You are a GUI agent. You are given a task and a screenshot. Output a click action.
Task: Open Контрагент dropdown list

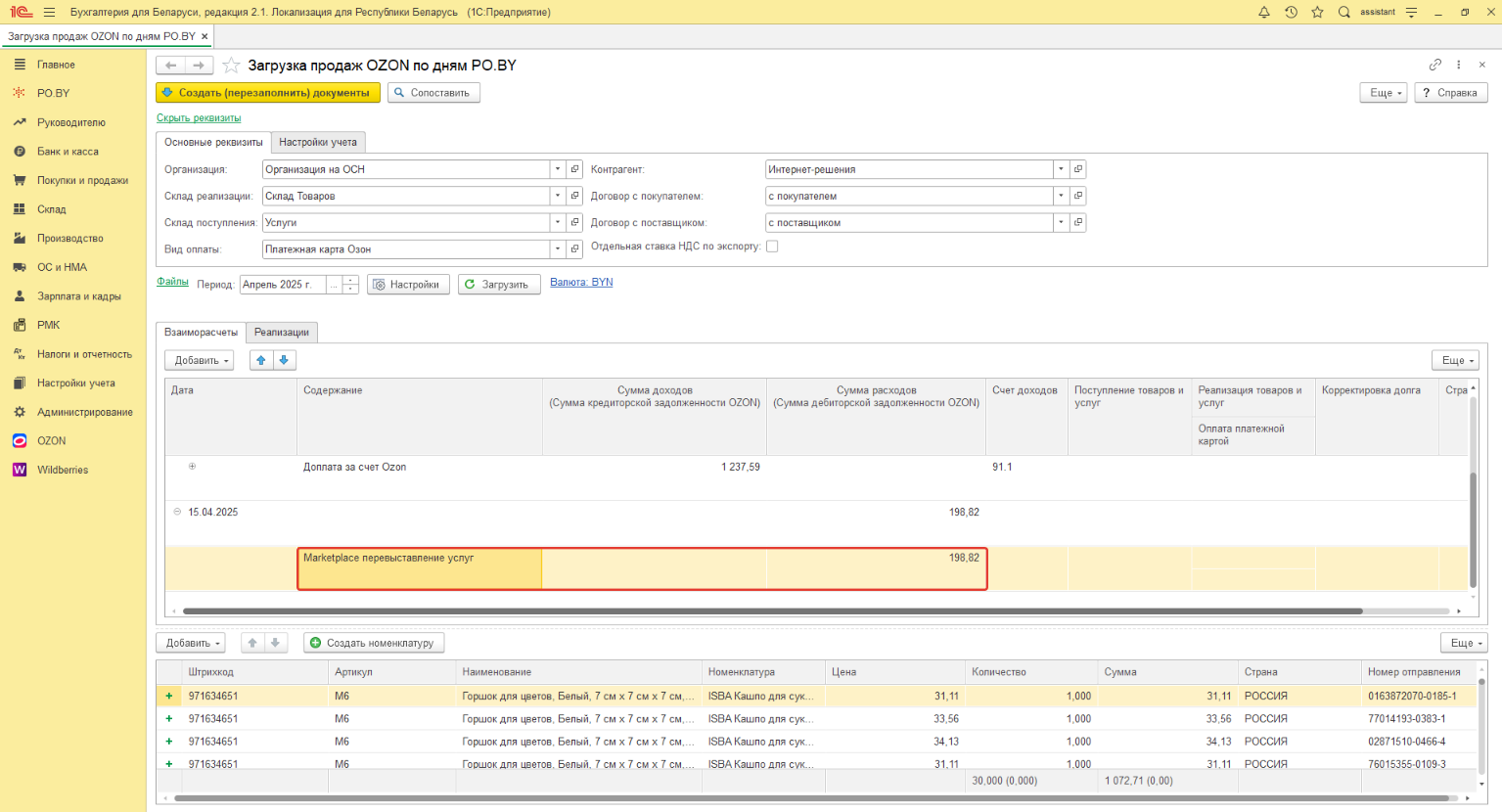pos(1061,169)
